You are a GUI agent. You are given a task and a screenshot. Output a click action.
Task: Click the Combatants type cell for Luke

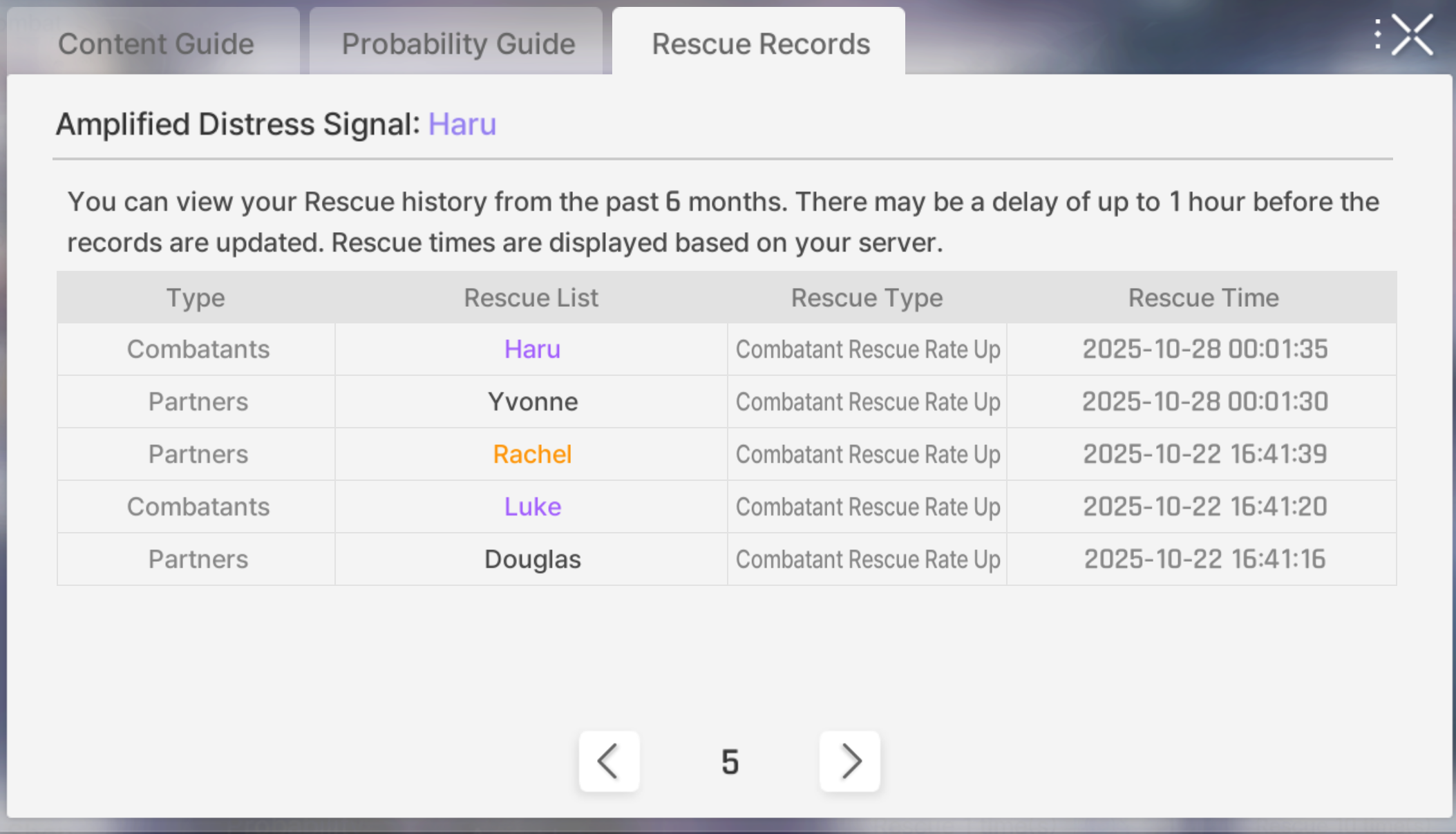point(198,506)
